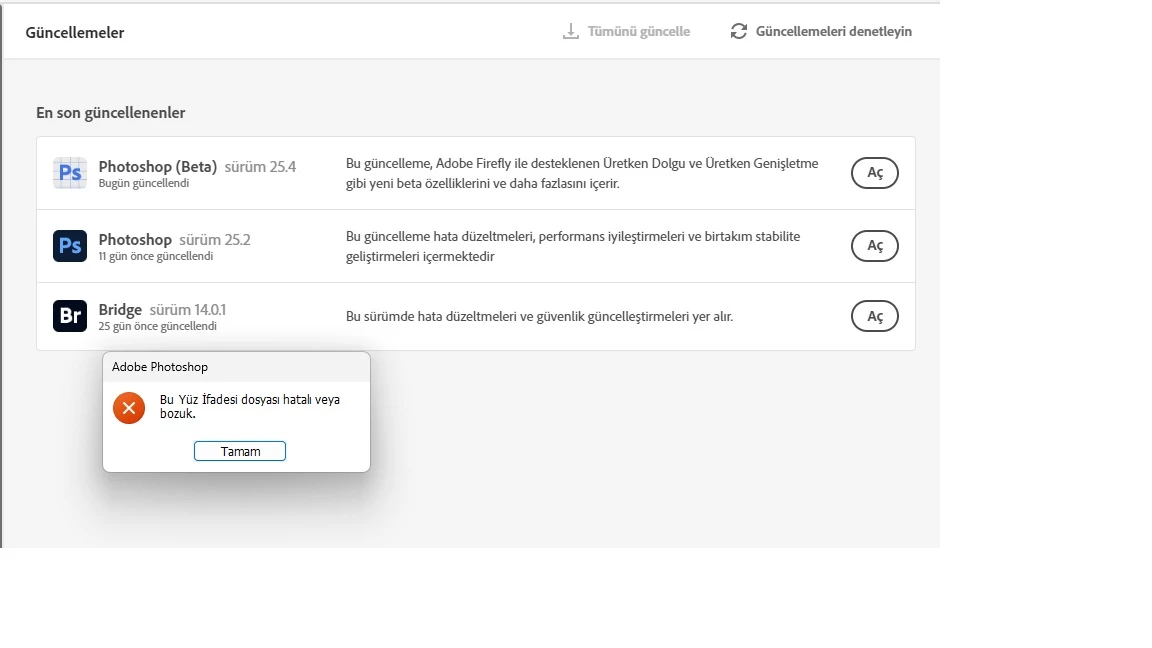Click the Bridge güvenlik güncelleştirmeleri description
1152x648 pixels.
(539, 317)
